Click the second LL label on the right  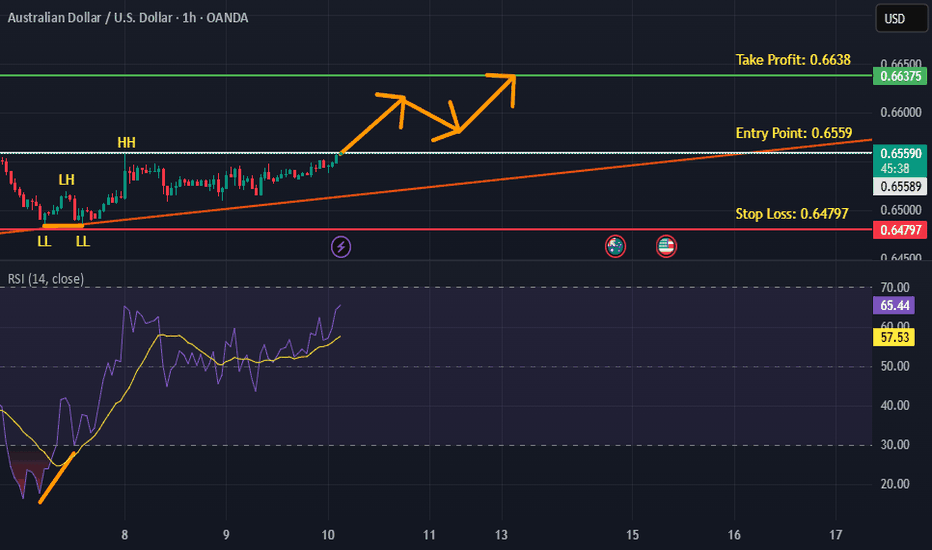tap(83, 241)
